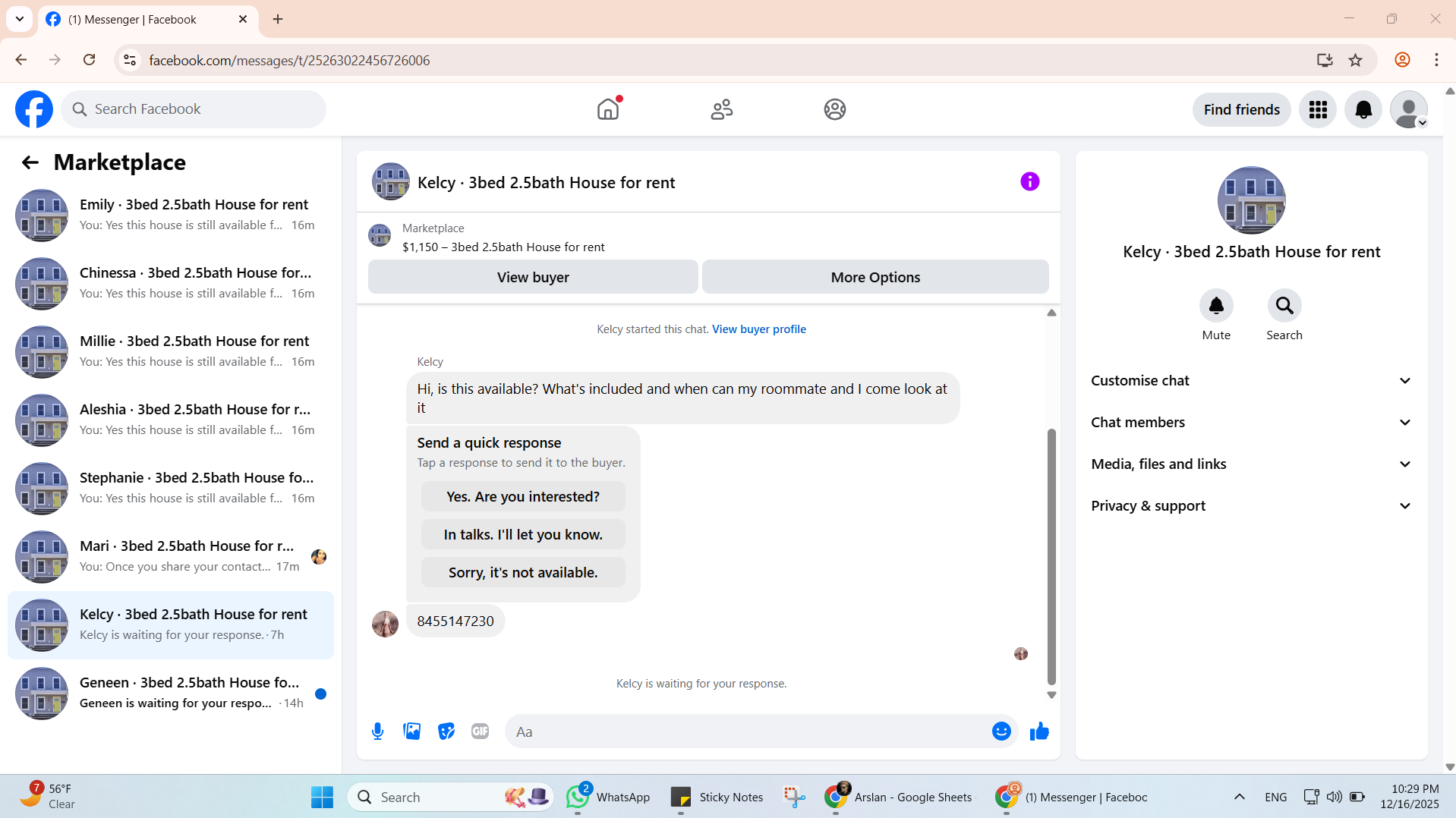This screenshot has height=818, width=1456.
Task: Open a new browser tab
Action: pos(278,19)
